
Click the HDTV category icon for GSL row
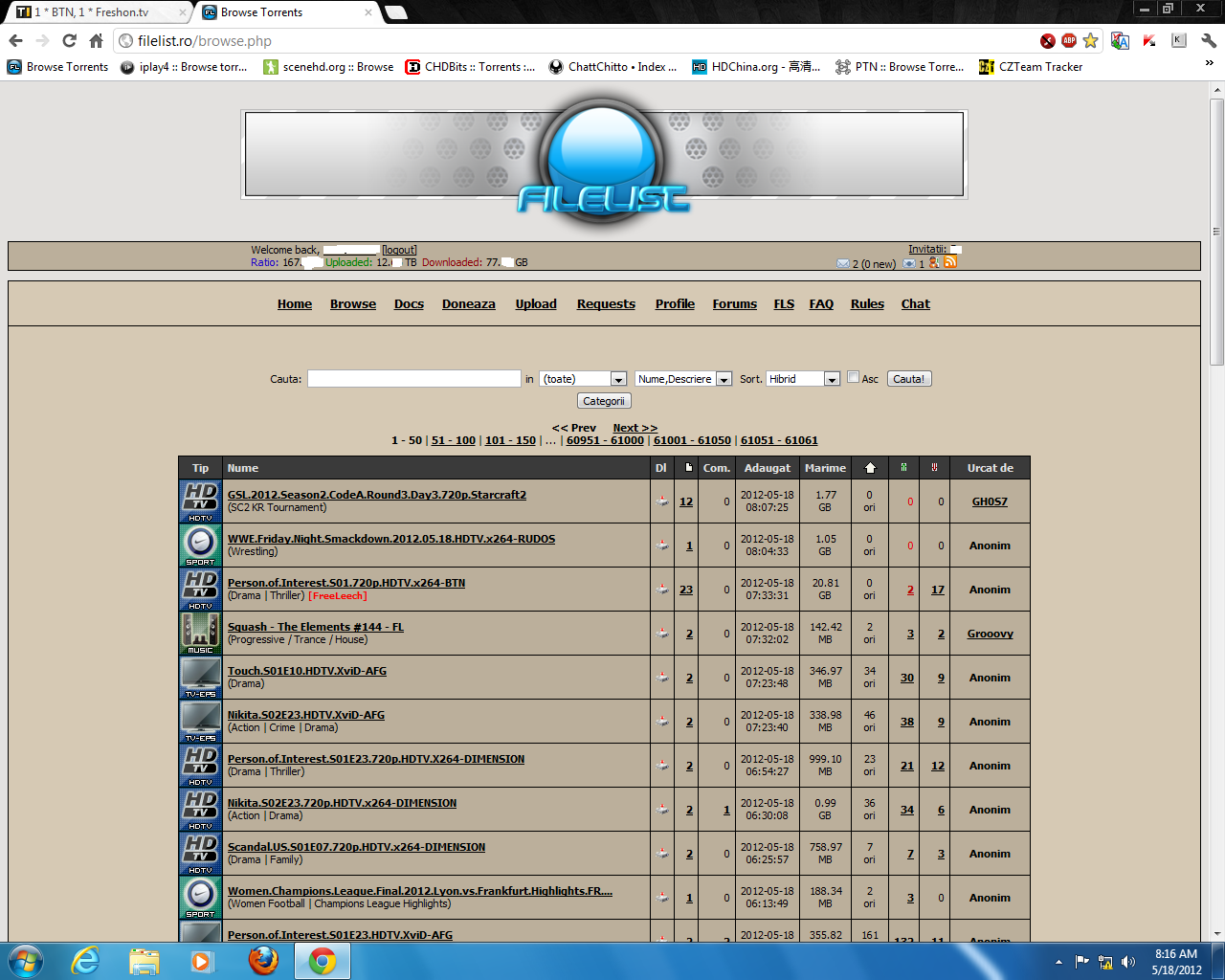[201, 501]
